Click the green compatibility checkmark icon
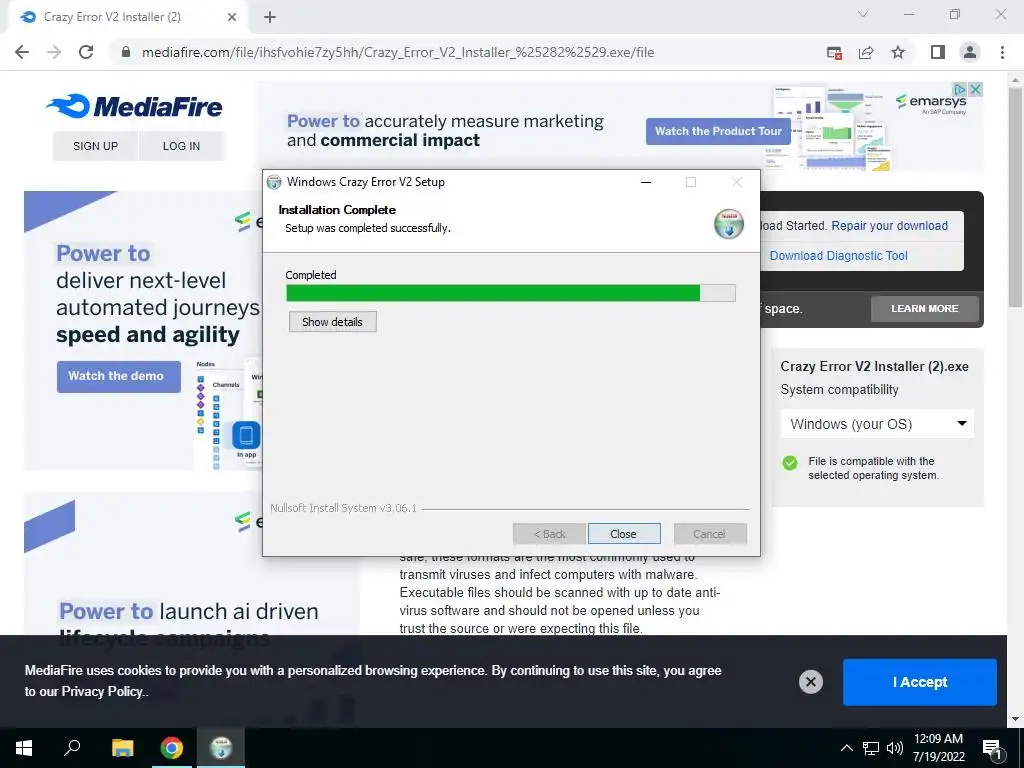Image resolution: width=1024 pixels, height=768 pixels. [790, 464]
